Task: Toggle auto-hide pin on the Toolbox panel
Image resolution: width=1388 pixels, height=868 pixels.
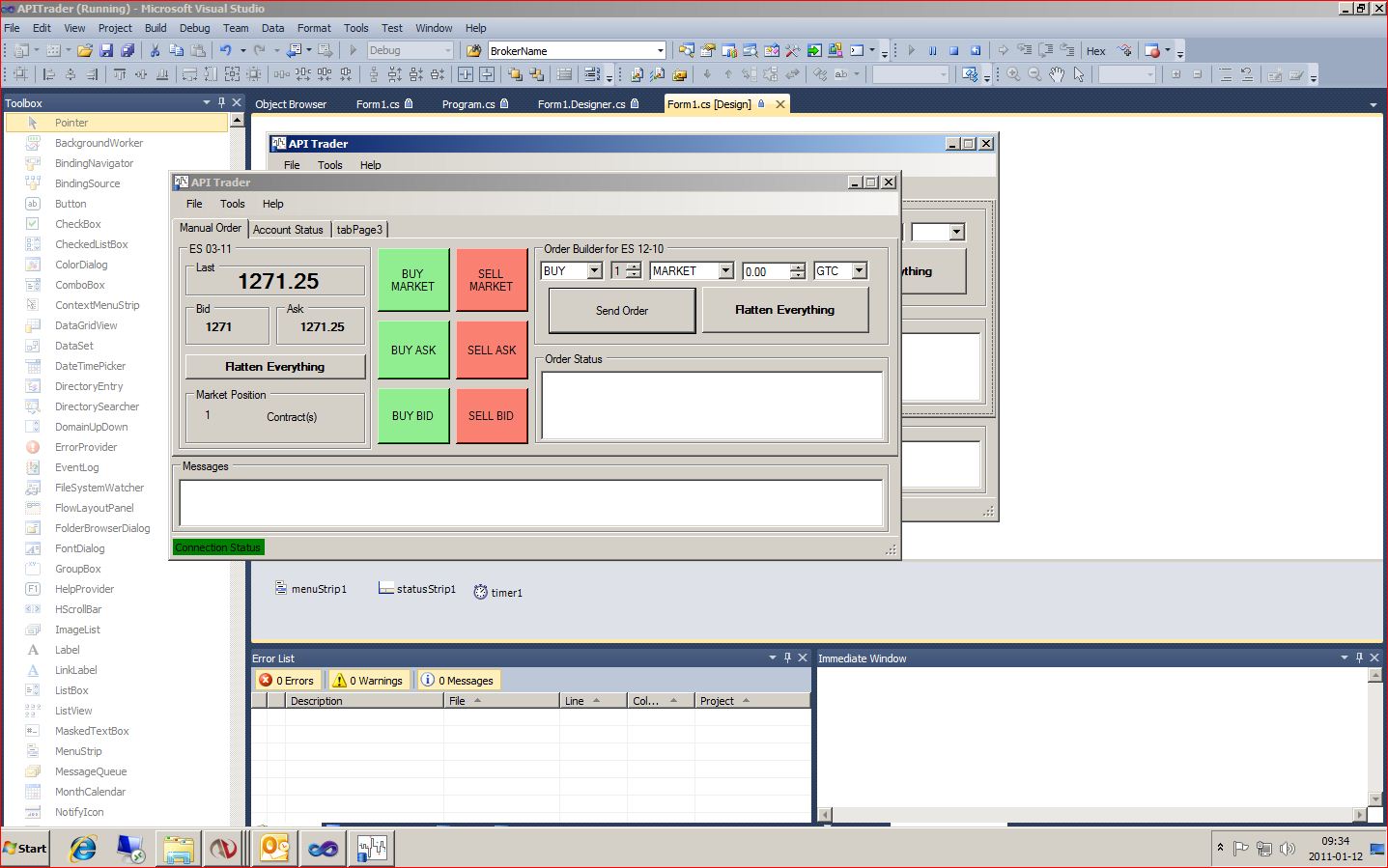Action: click(x=221, y=102)
